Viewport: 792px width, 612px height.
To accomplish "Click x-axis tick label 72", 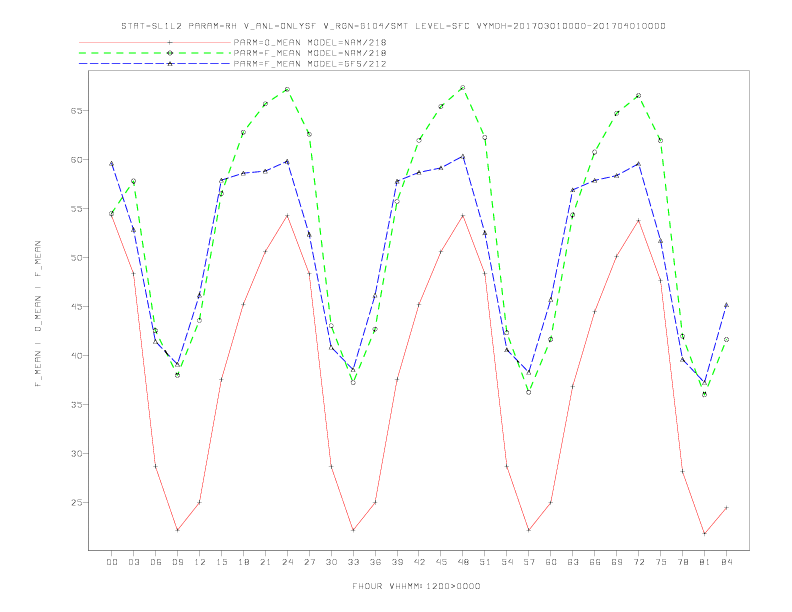I will (x=639, y=562).
